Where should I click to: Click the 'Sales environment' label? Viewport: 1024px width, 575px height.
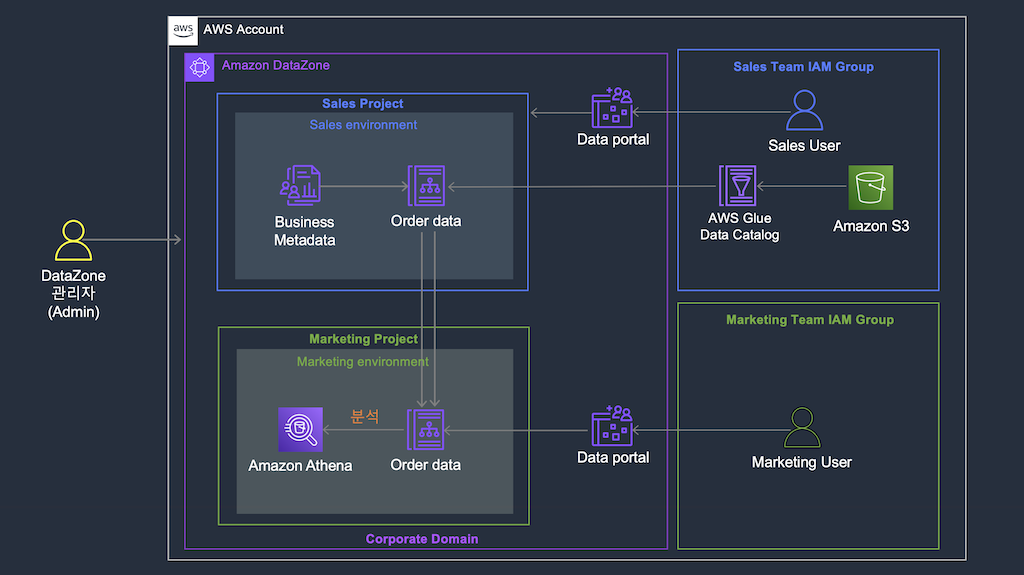pyautogui.click(x=363, y=125)
